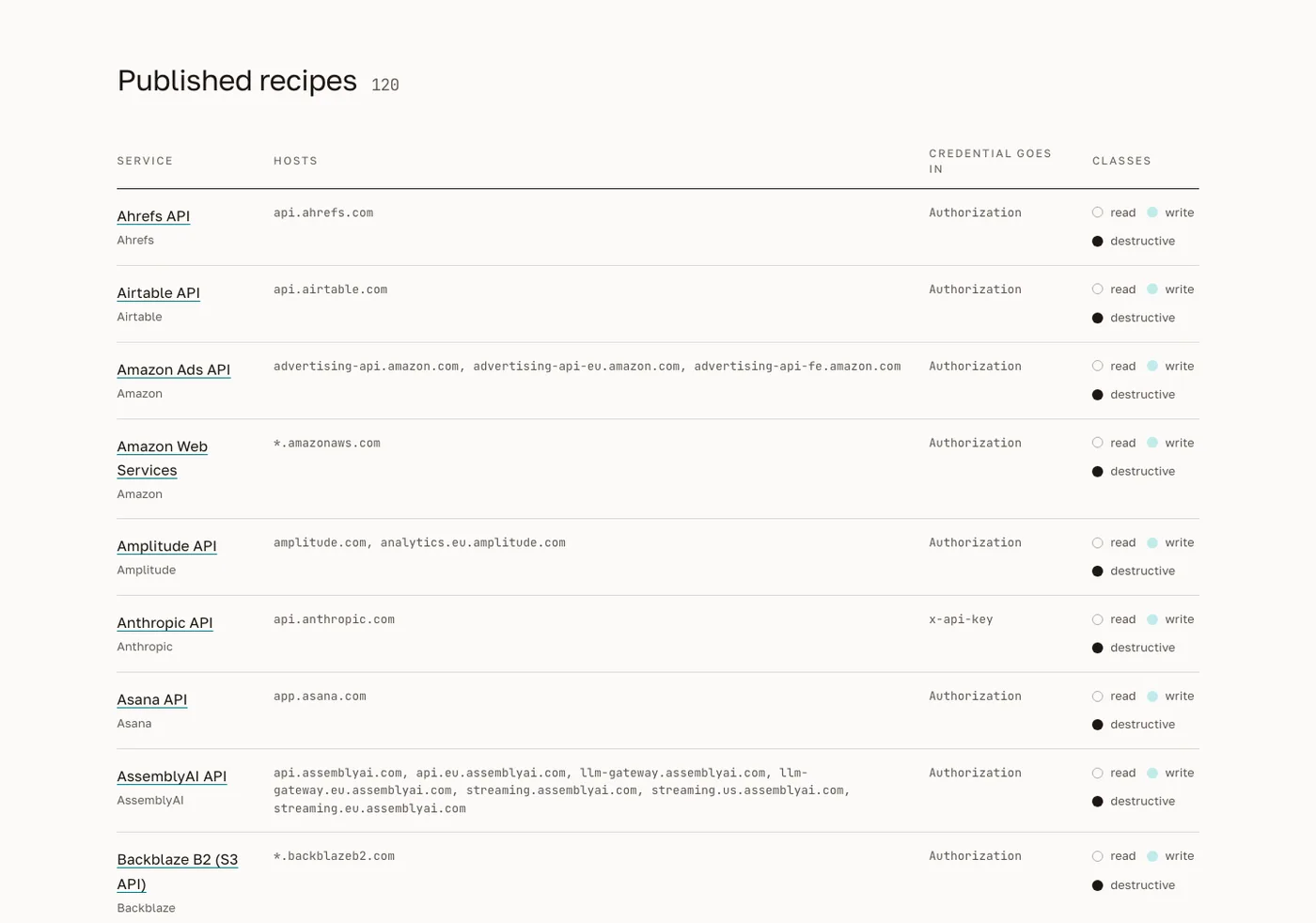Open the Backblaze B2 (S3 API) link
This screenshot has height=923, width=1316.
(178, 871)
